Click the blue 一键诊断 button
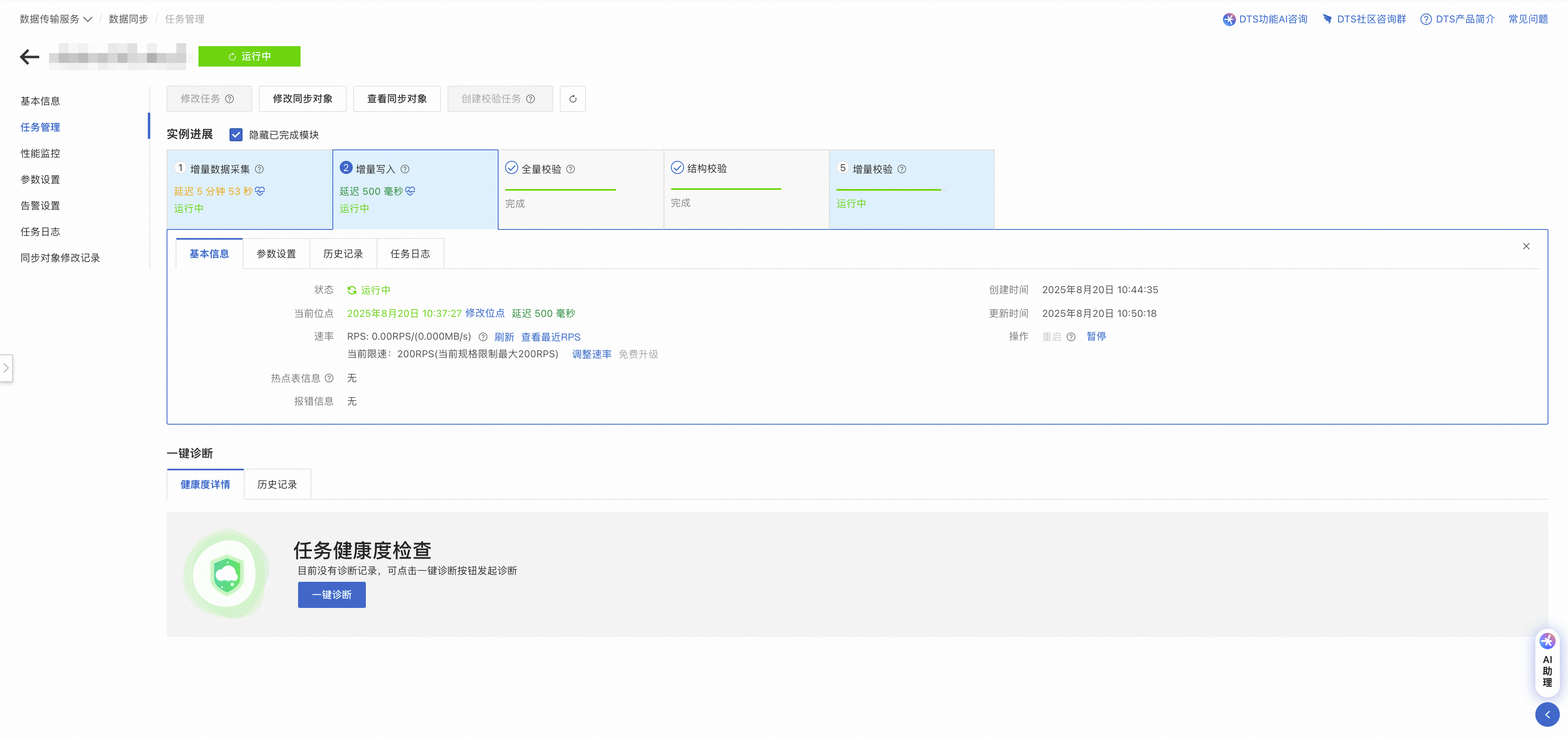 point(332,595)
